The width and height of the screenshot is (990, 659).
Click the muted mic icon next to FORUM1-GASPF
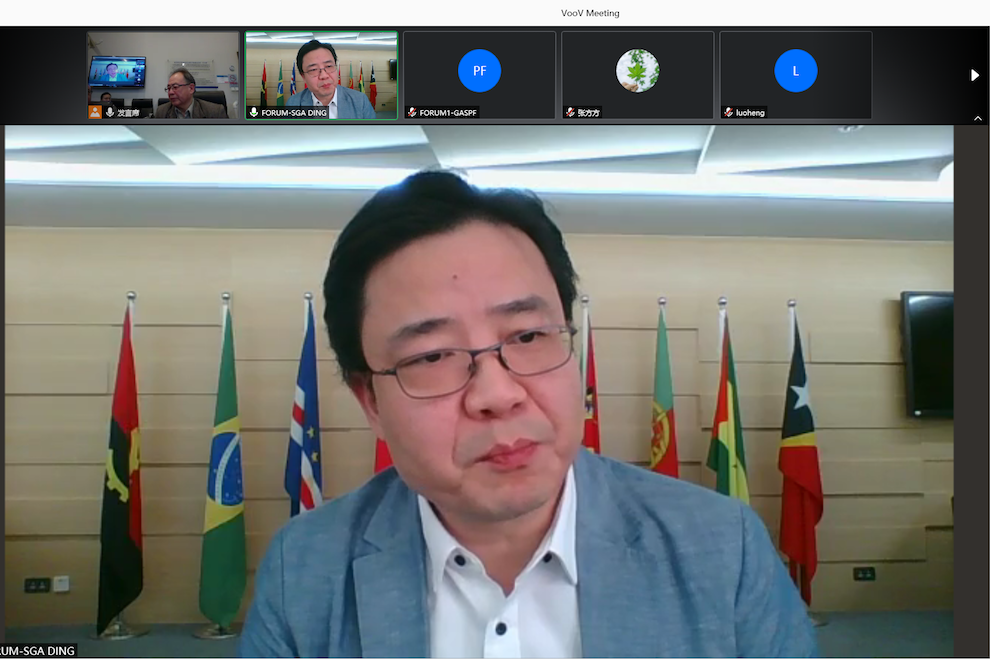click(x=412, y=113)
